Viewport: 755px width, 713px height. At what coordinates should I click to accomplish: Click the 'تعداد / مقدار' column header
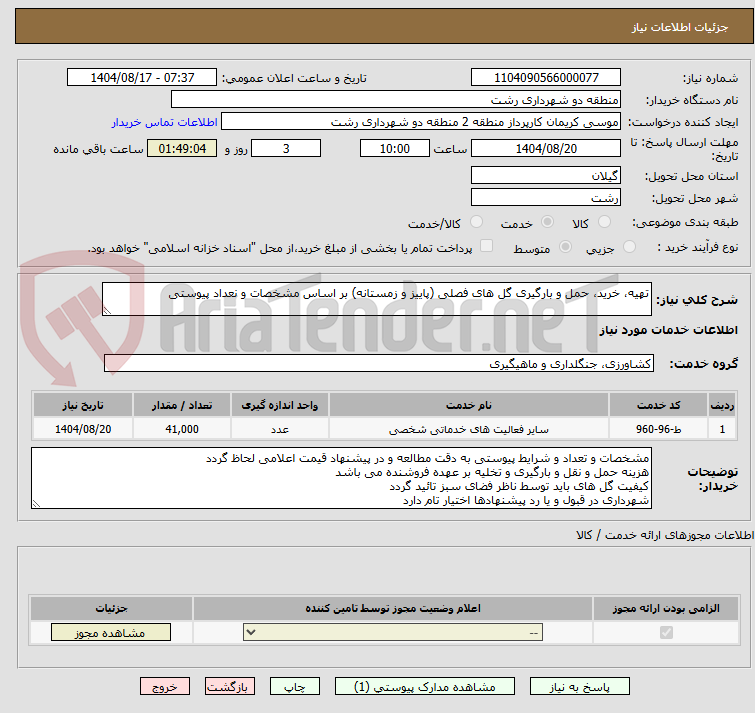click(182, 405)
